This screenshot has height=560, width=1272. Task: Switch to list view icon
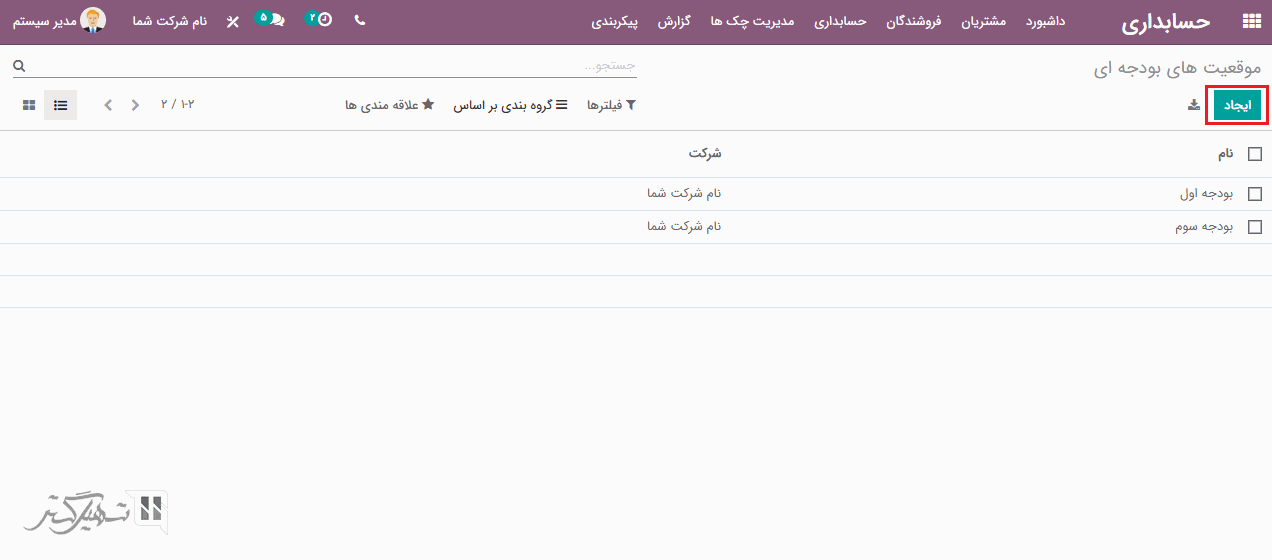60,105
